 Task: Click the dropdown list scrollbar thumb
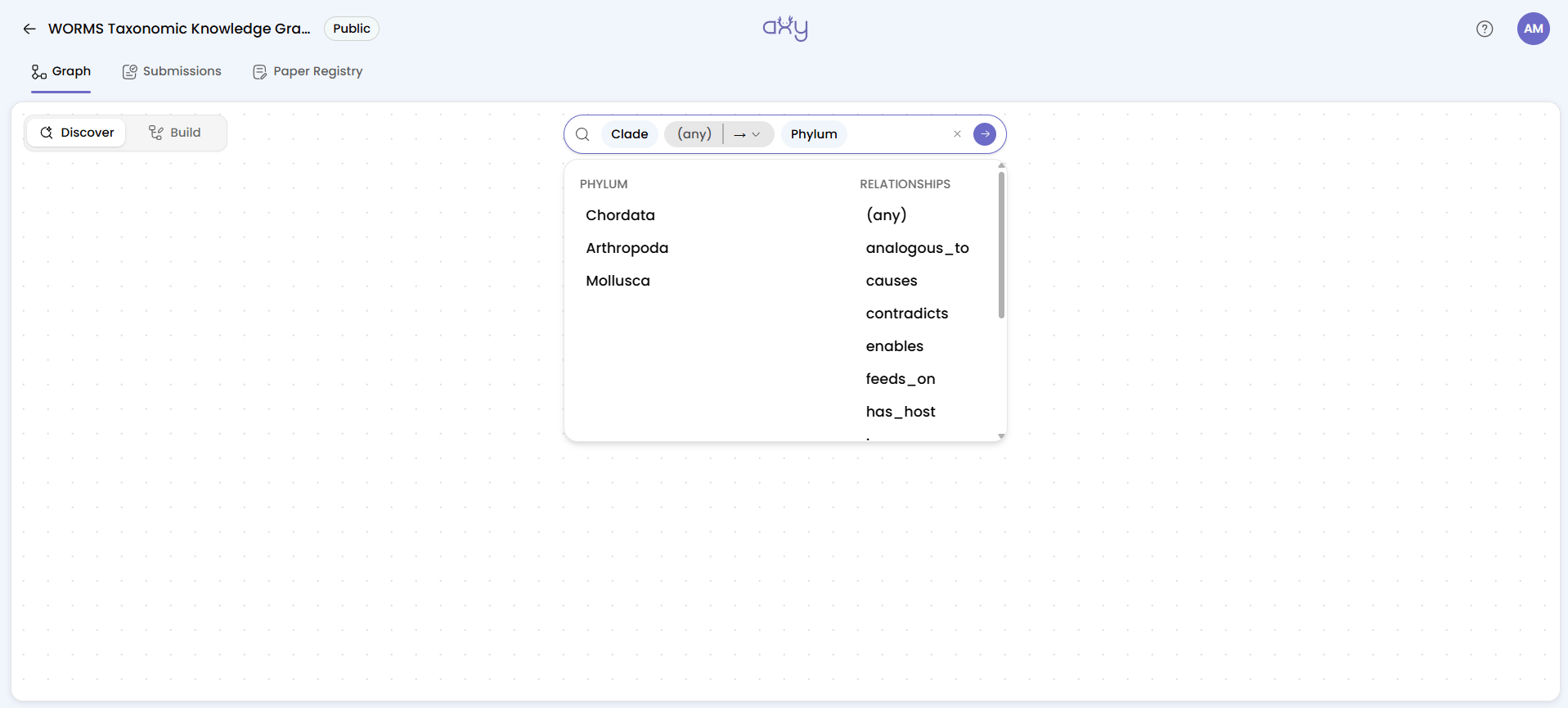(x=1001, y=245)
